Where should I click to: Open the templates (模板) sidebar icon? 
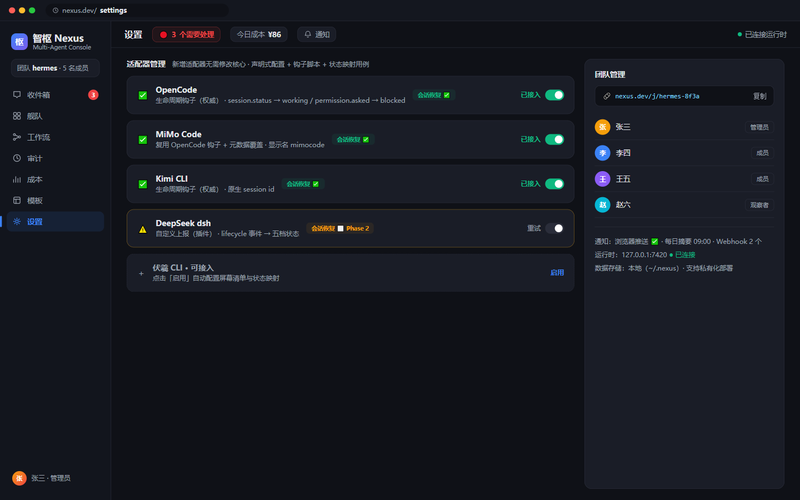pos(17,201)
